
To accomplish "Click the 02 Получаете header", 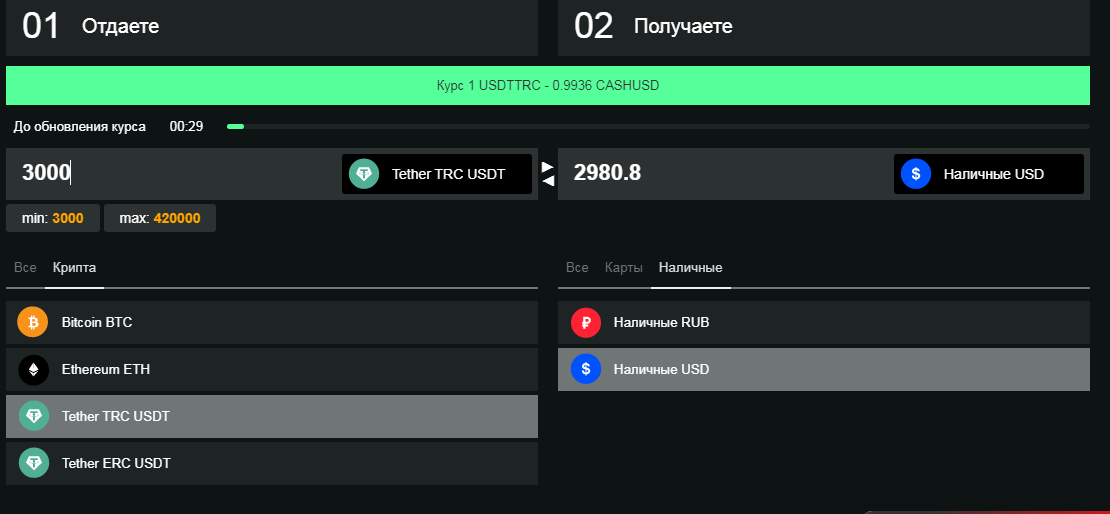I will [x=824, y=27].
